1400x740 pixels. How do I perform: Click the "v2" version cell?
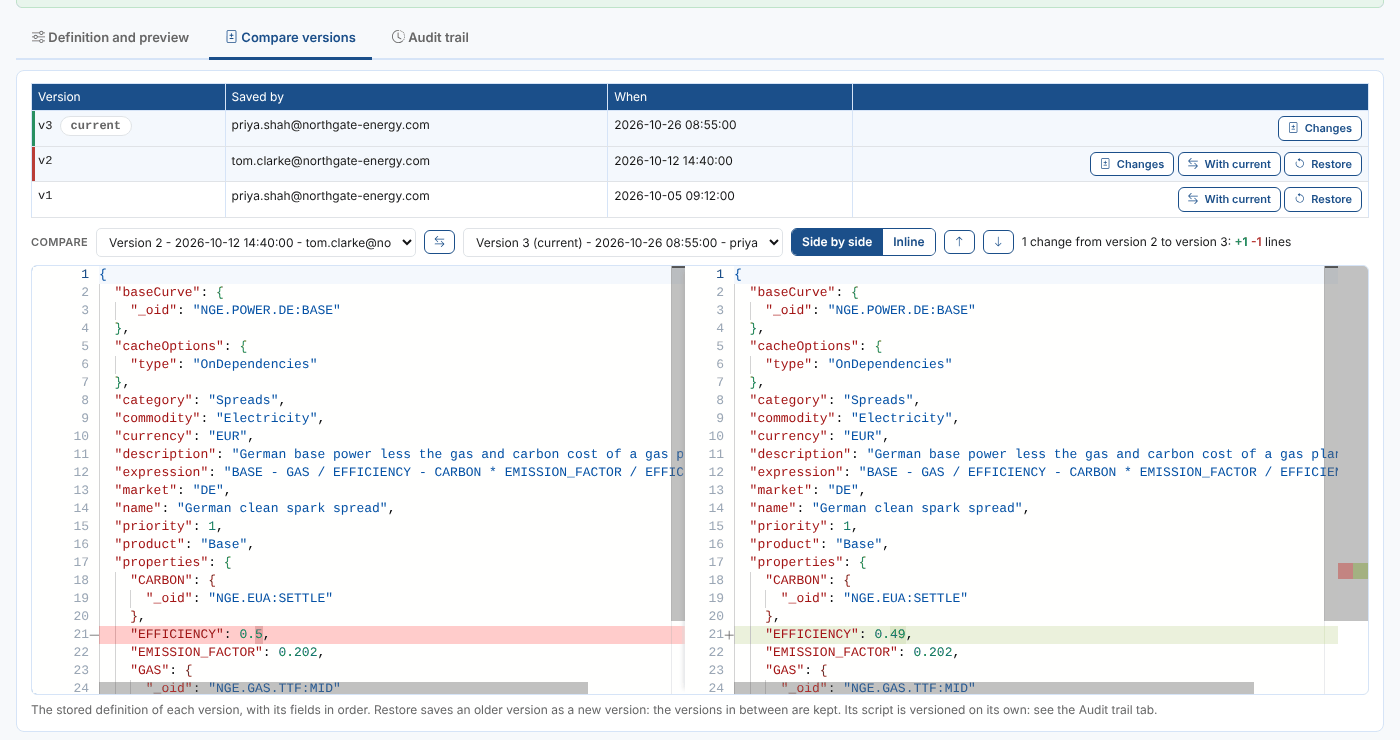coord(128,164)
